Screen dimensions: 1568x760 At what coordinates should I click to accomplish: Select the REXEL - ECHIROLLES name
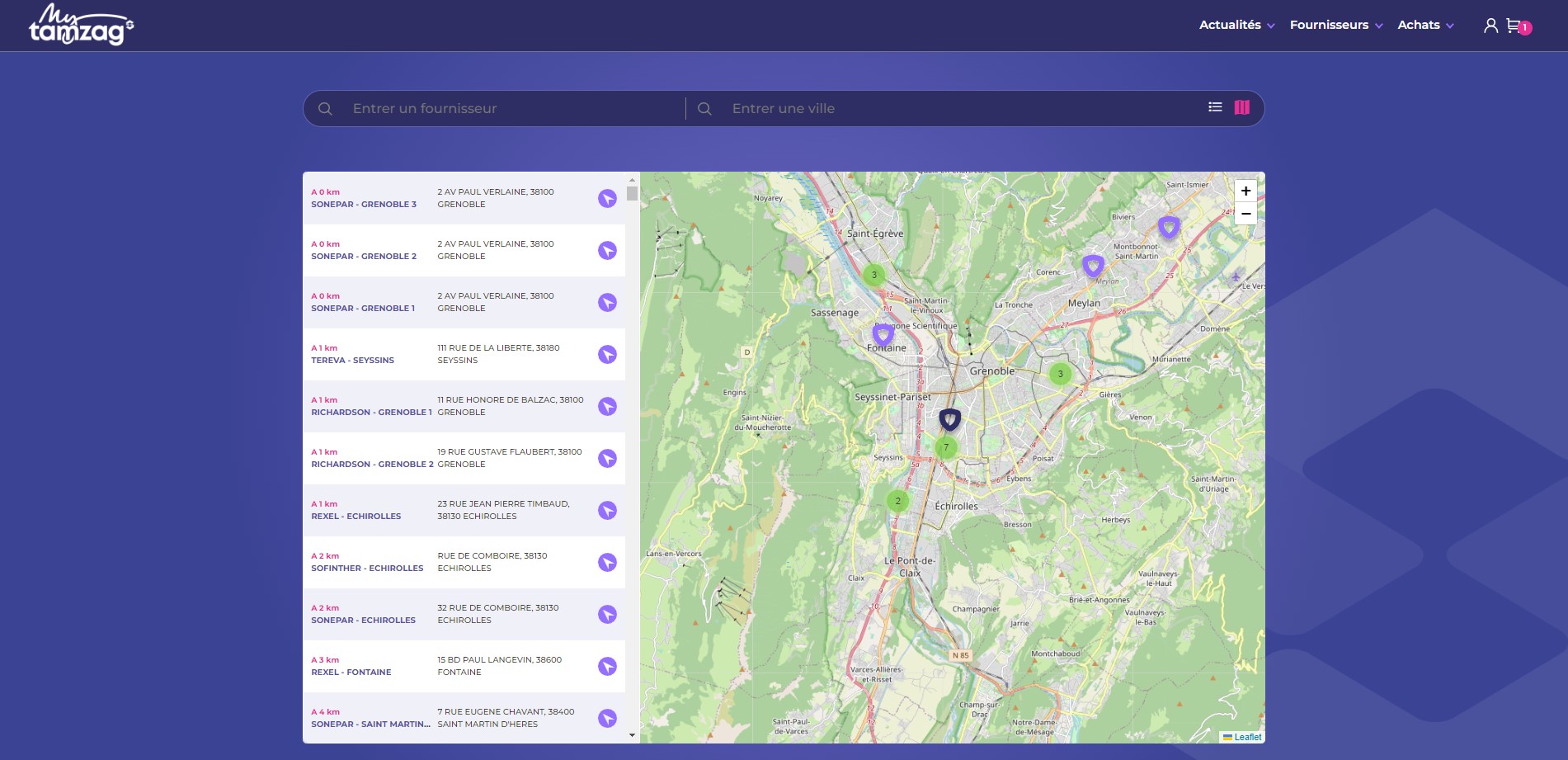click(x=356, y=517)
